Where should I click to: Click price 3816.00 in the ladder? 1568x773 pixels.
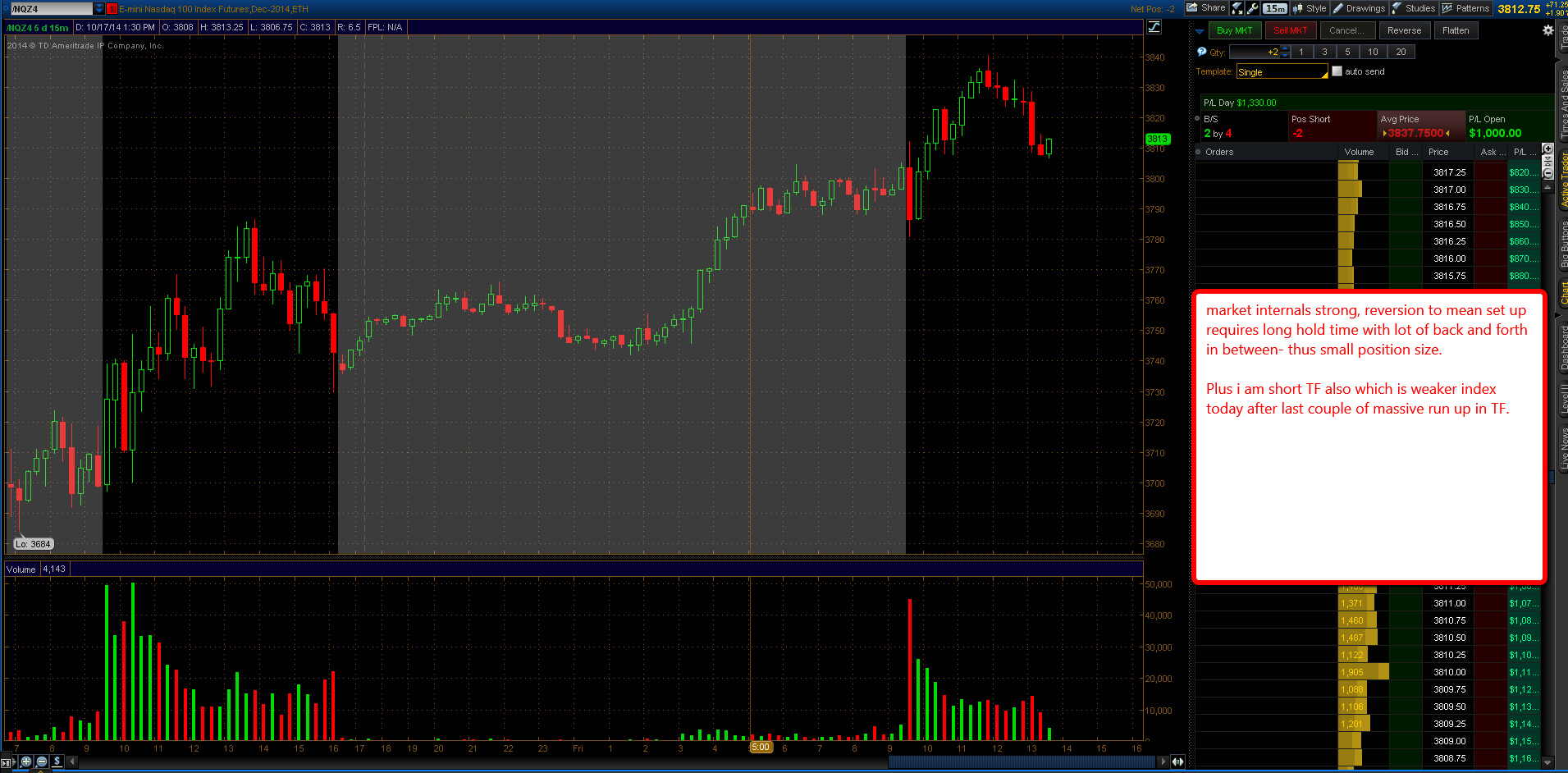point(1449,258)
